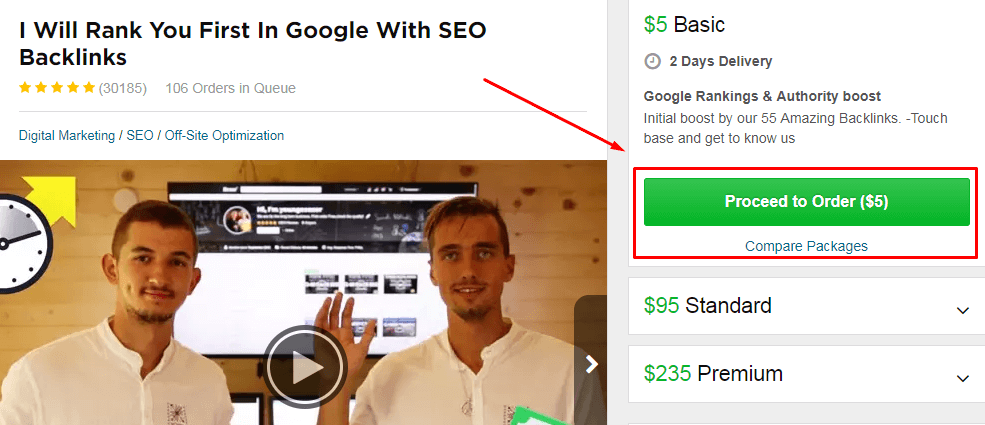Expand the $95 Standard package chevron
The width and height of the screenshot is (985, 425).
[962, 310]
